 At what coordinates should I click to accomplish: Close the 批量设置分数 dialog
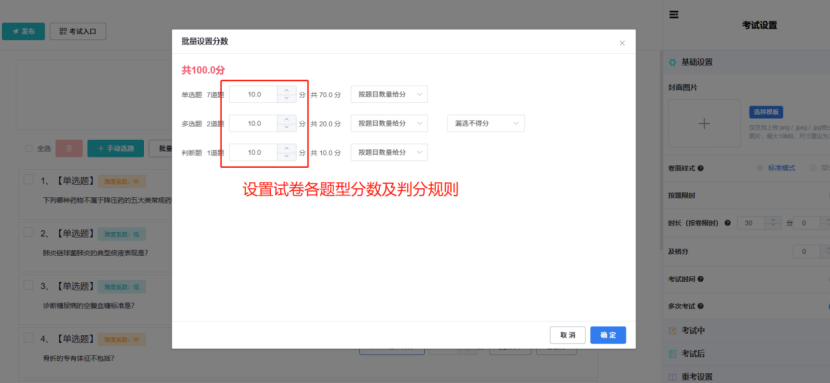pos(622,43)
